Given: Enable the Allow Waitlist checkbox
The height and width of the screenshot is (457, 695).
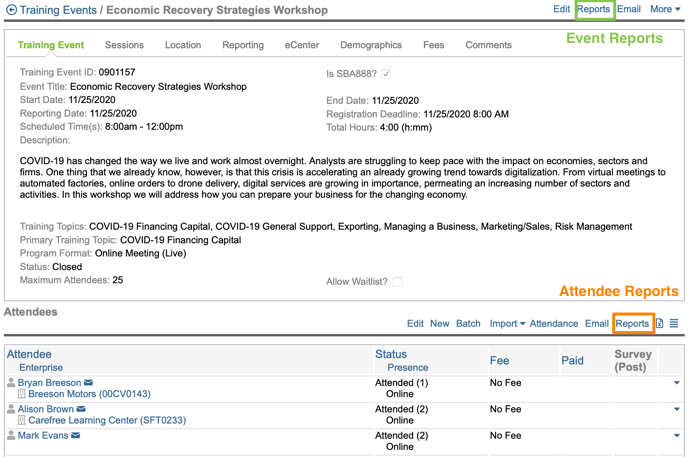Looking at the screenshot, I should [x=397, y=282].
